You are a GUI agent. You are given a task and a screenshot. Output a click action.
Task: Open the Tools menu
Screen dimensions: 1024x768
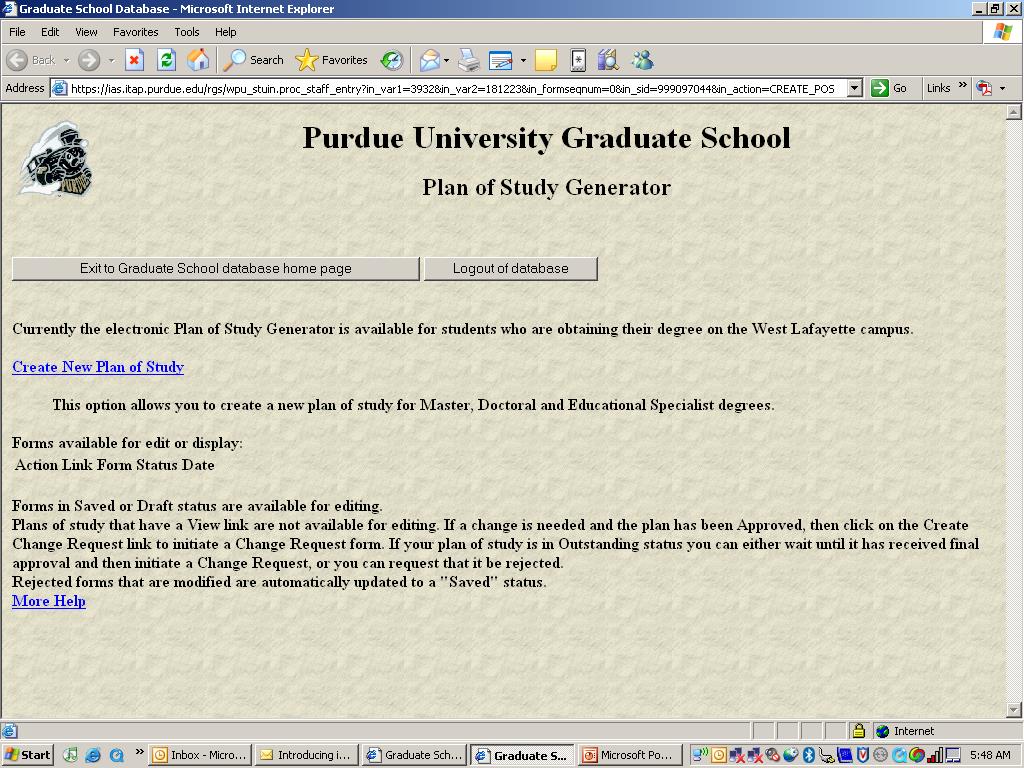click(x=187, y=32)
